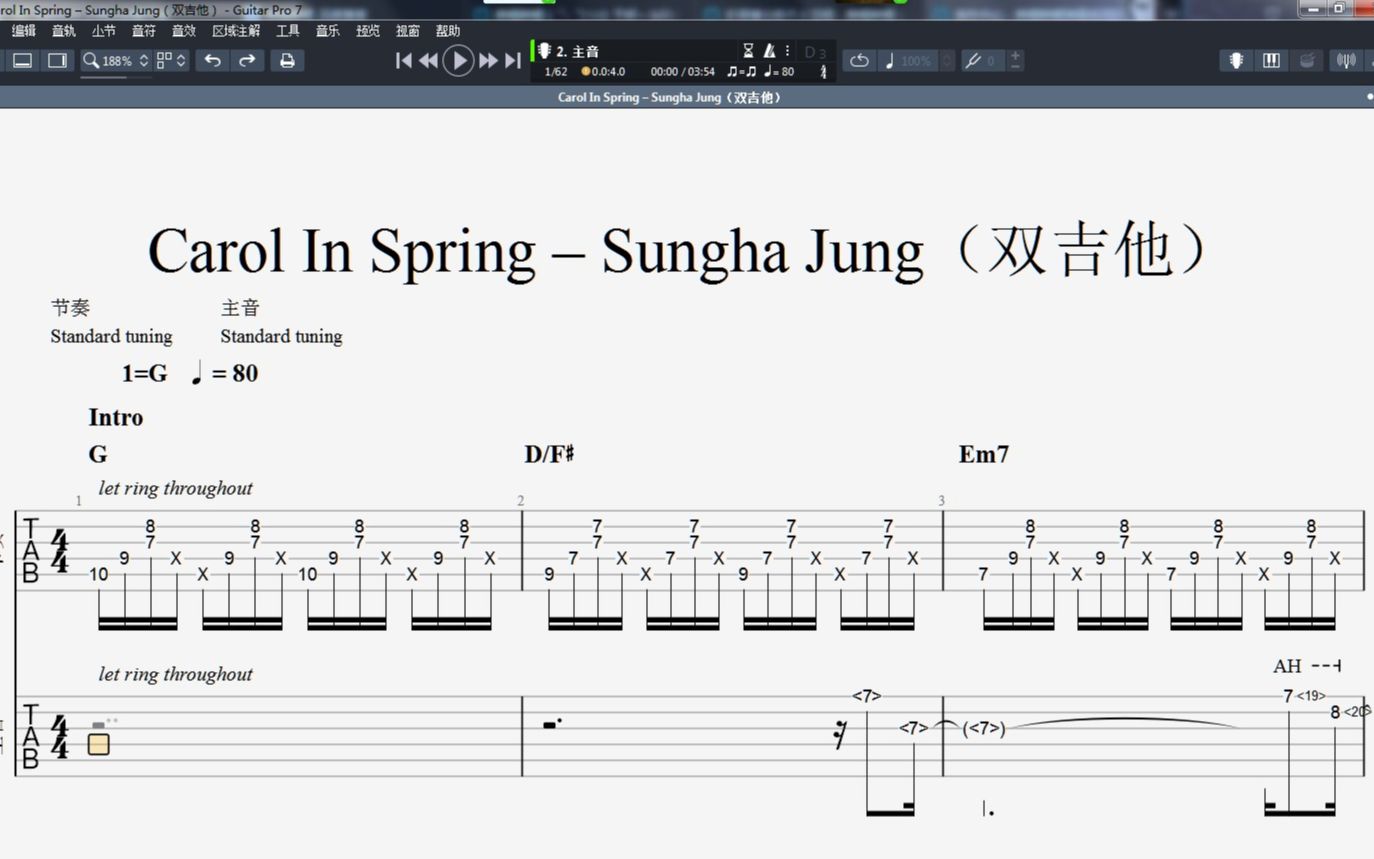Click the tuning fork icon in the transport display
Viewport: 1374px width, 859px height.
[824, 72]
